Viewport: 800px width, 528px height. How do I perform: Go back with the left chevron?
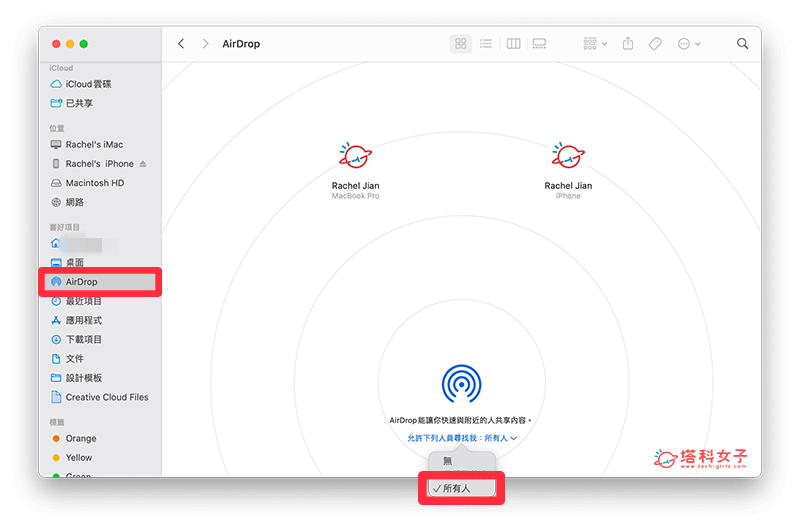(181, 44)
